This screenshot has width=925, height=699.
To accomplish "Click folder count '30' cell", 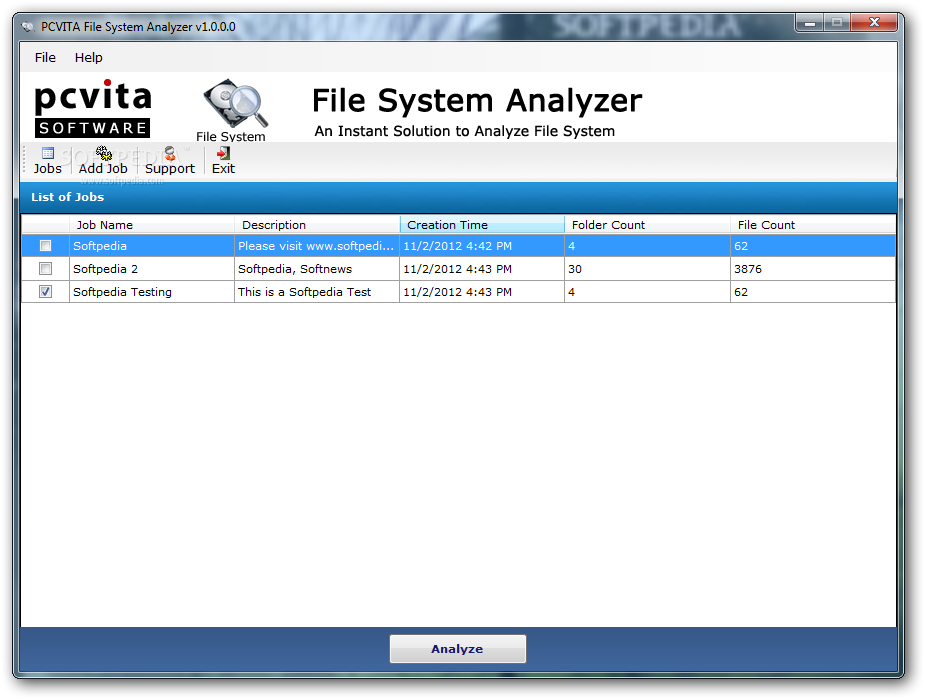I will pyautogui.click(x=647, y=268).
